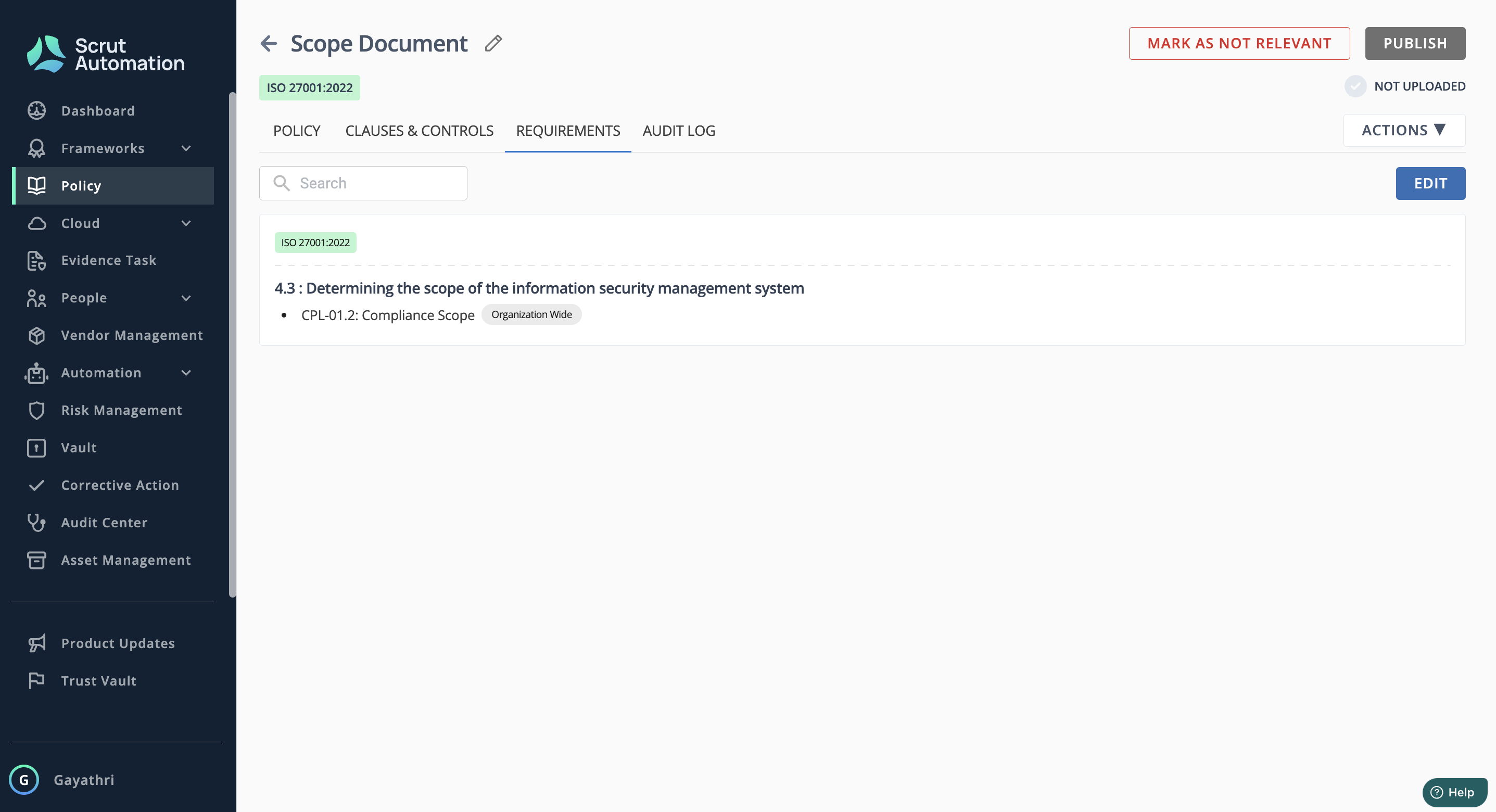Click Product Updates megaphone icon
1496x812 pixels.
(x=36, y=643)
